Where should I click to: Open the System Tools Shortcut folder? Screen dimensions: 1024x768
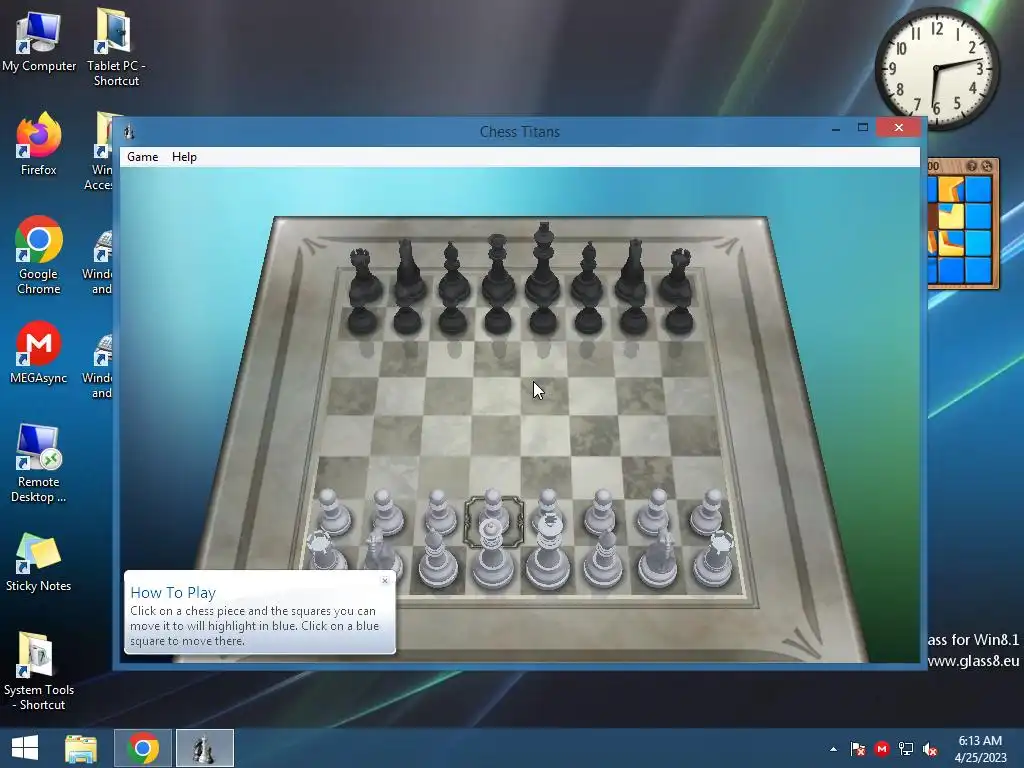39,671
